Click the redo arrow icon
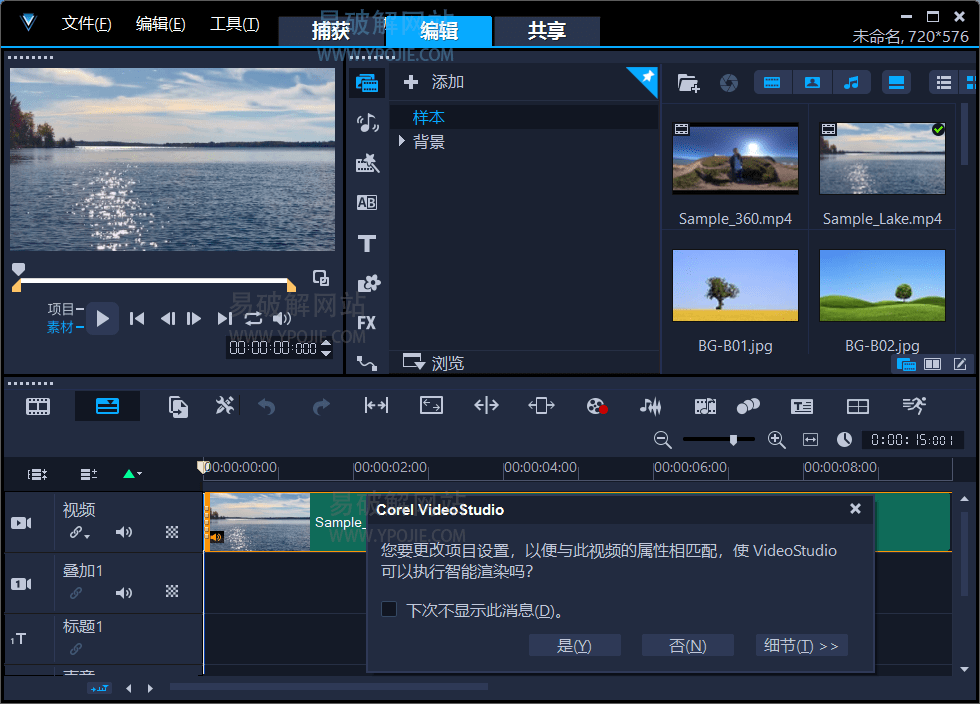 [321, 407]
